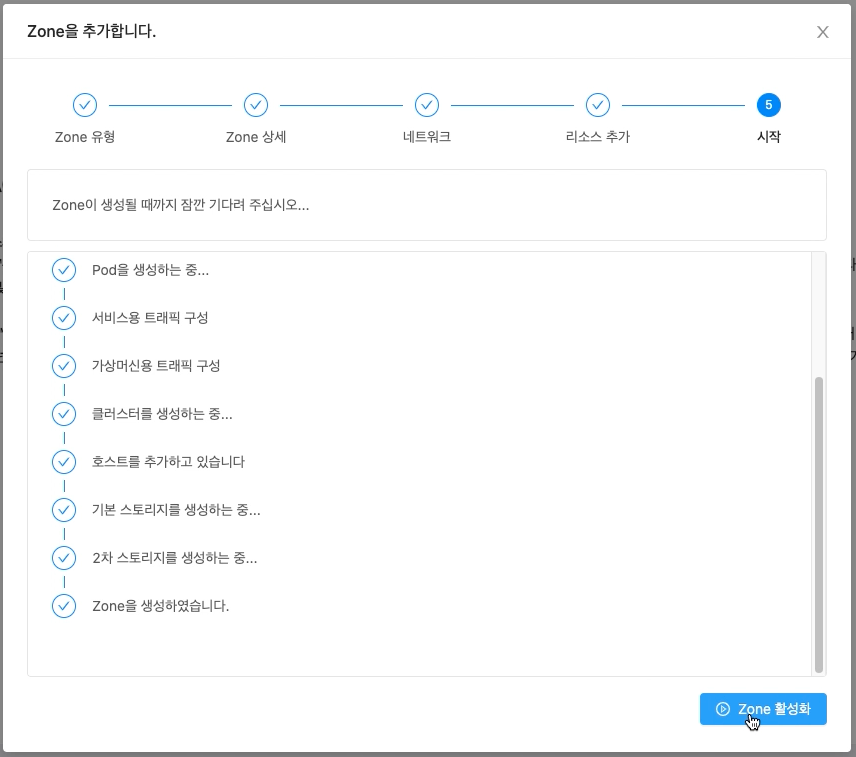Select the step 5 시작 circle indicator
The image size is (856, 757).
point(769,105)
